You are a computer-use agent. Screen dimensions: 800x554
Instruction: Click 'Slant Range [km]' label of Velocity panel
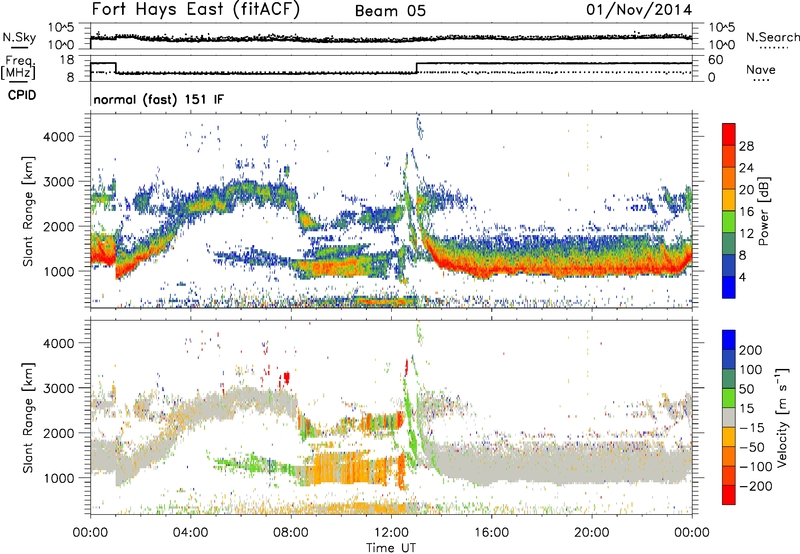pos(28,418)
